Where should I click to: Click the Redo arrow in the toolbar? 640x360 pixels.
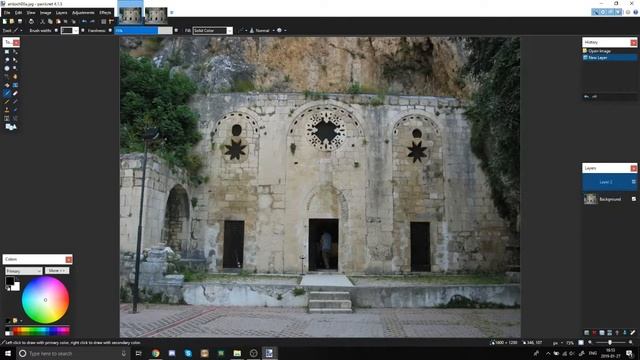[x=92, y=21]
